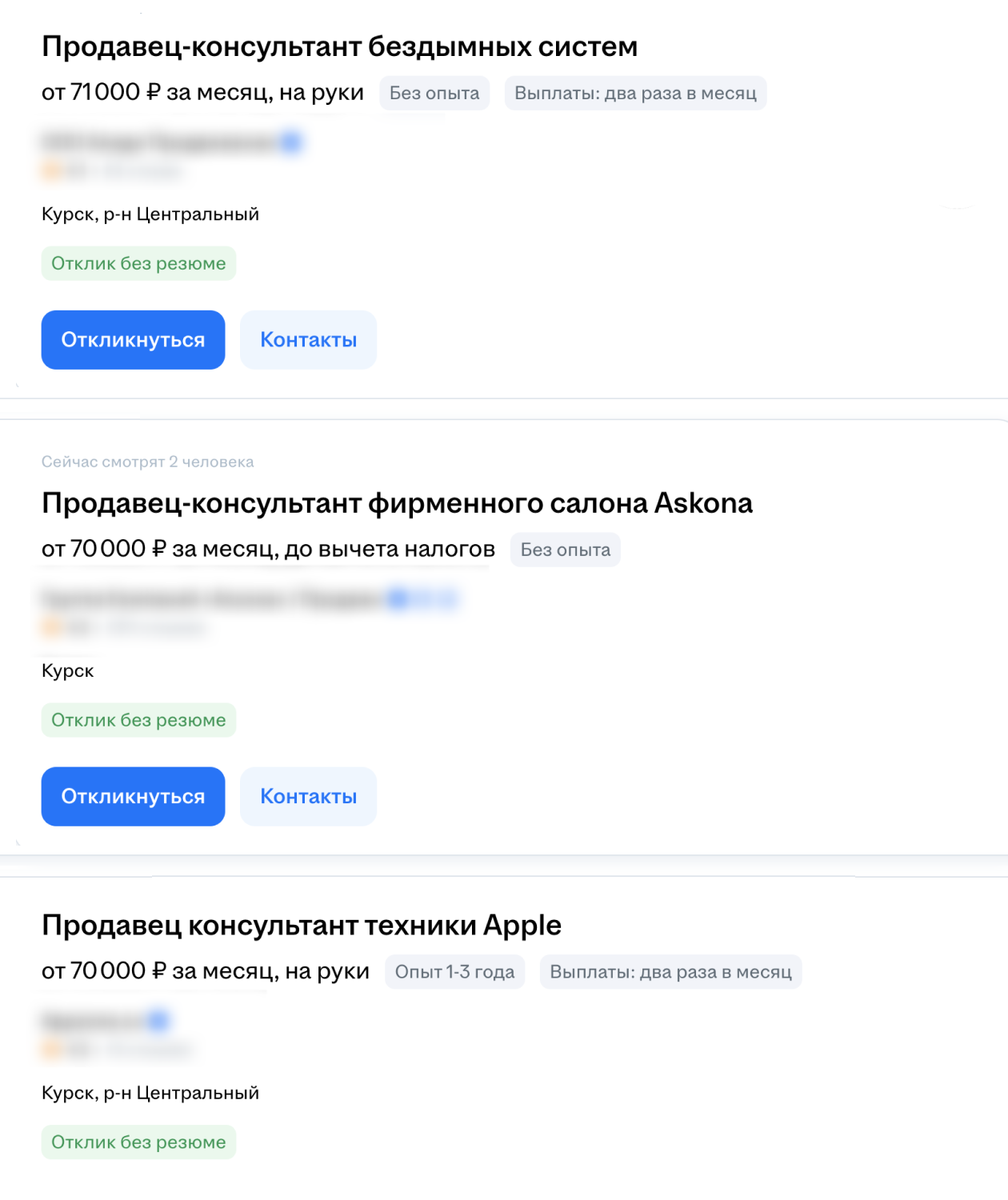Click the 'Отклик без резюме' badge on the first vacancy
Viewport: 1008px width, 1200px height.
point(138,262)
